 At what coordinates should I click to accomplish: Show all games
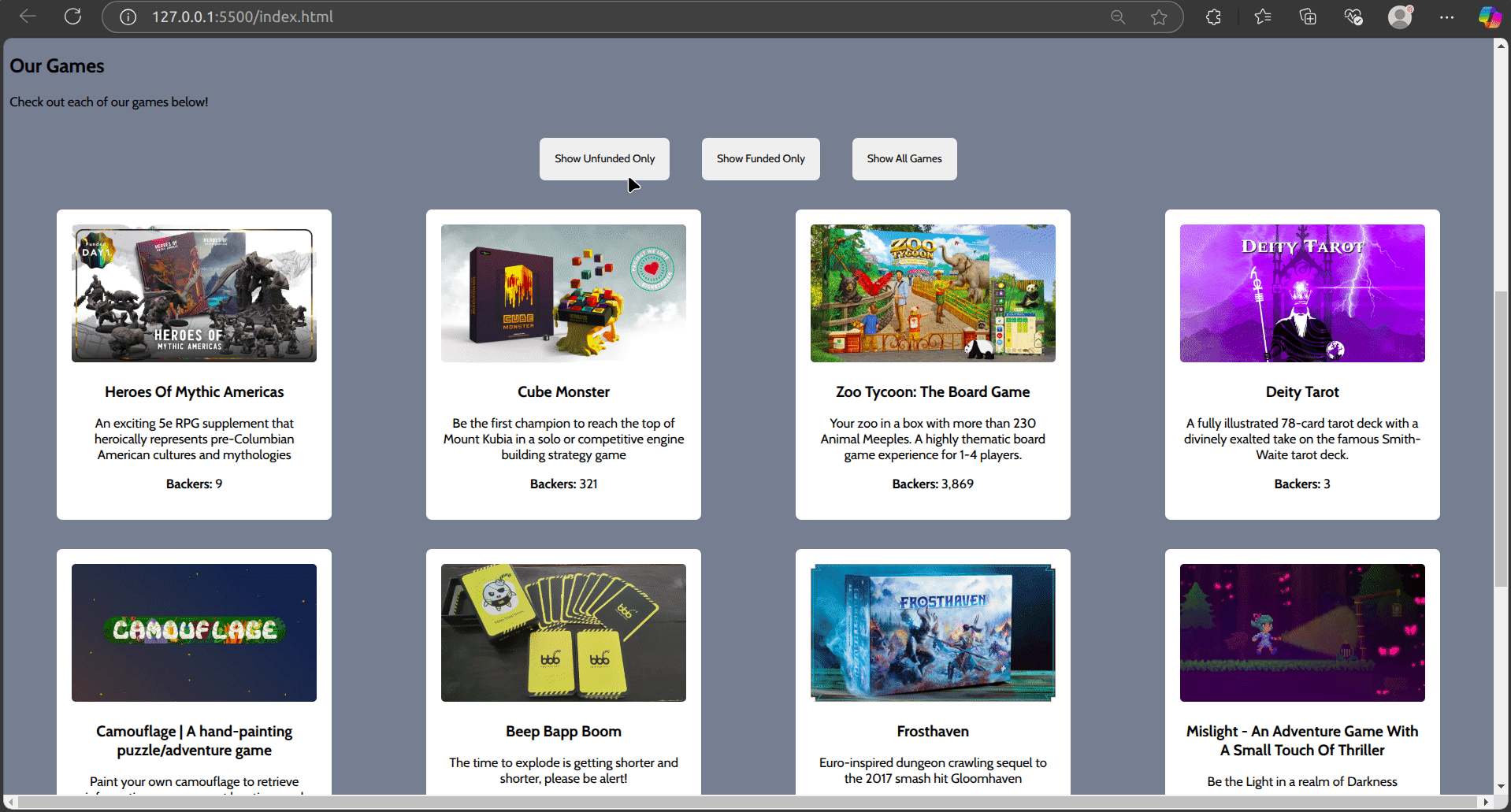point(904,159)
